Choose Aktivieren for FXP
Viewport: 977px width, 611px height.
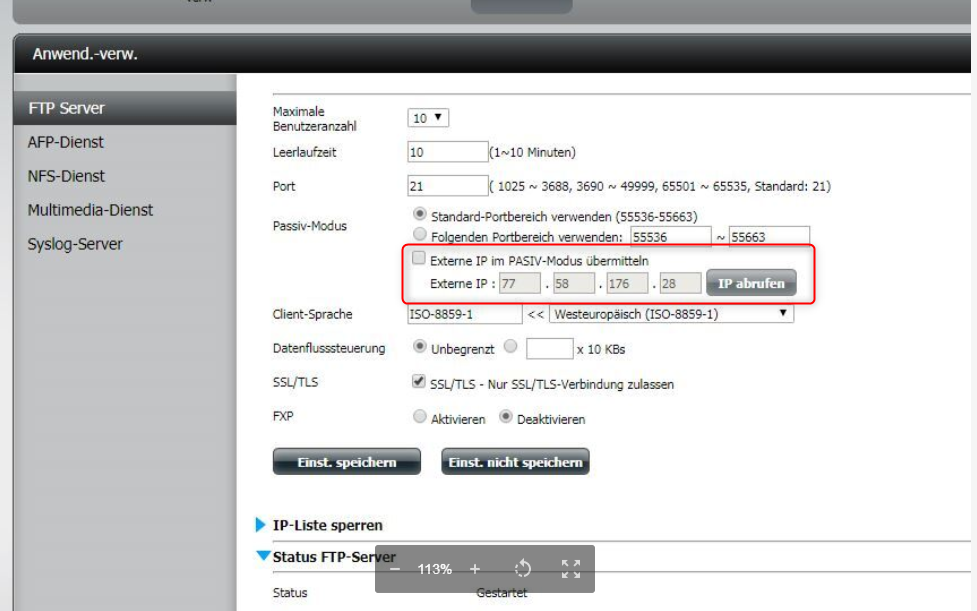click(x=420, y=418)
